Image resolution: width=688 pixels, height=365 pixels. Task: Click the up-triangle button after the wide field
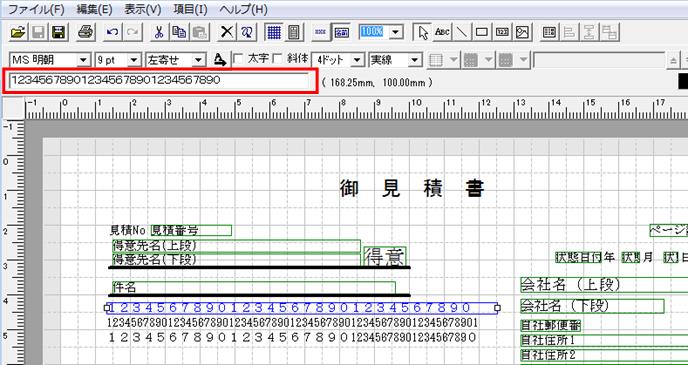point(673,61)
